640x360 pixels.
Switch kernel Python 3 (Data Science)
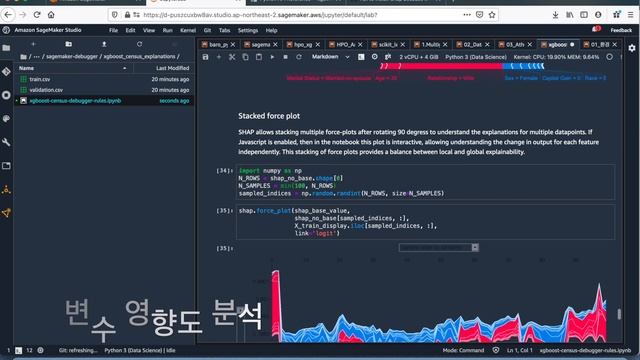(476, 57)
